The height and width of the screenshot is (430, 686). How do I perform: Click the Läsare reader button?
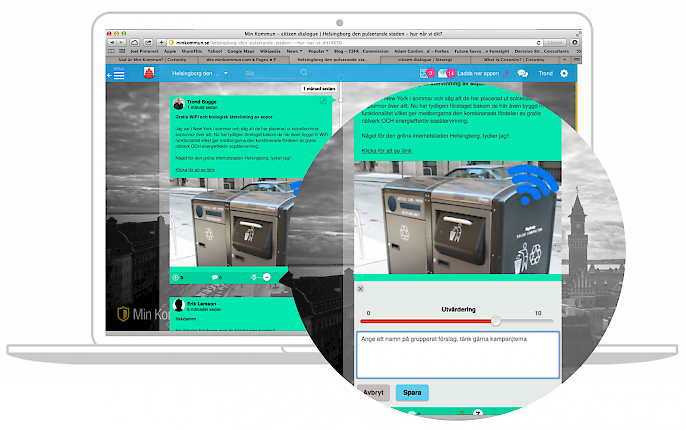554,42
